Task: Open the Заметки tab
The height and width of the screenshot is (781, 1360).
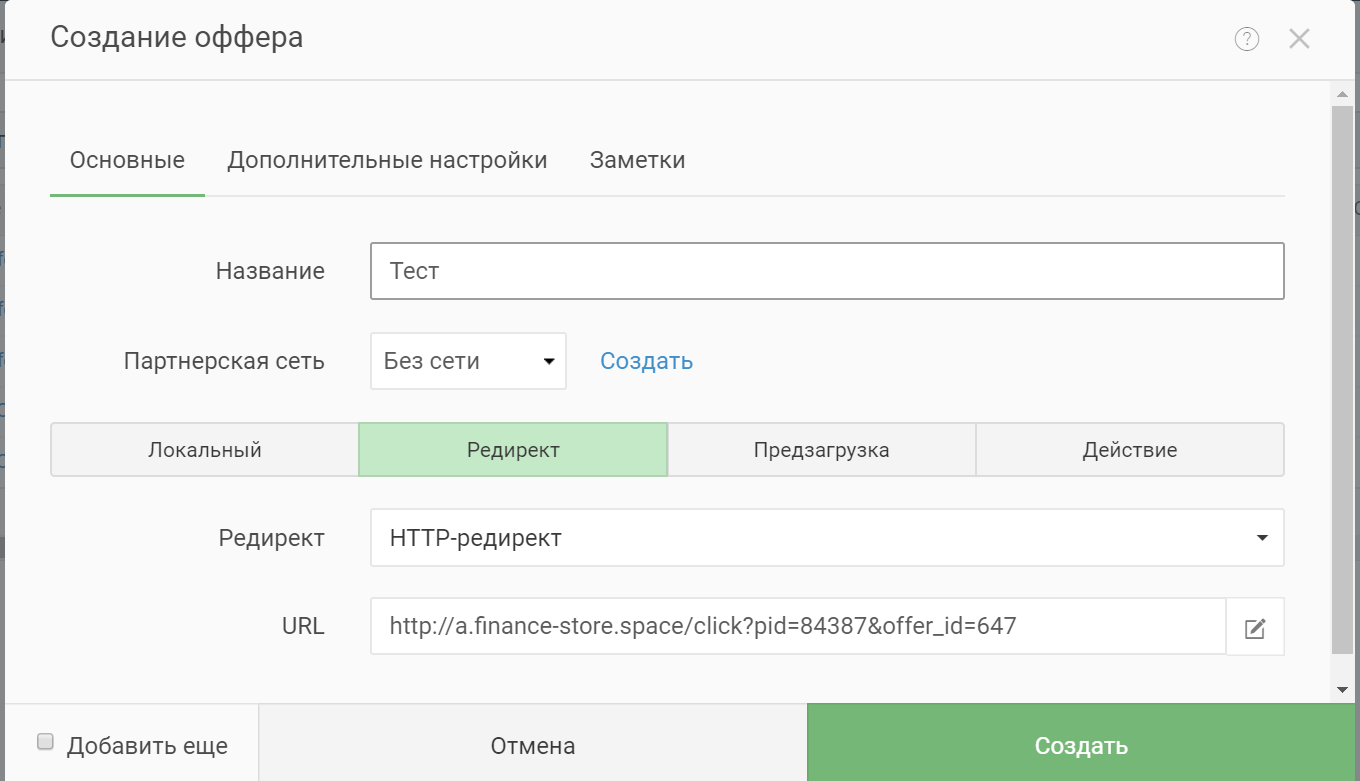Action: 637,160
